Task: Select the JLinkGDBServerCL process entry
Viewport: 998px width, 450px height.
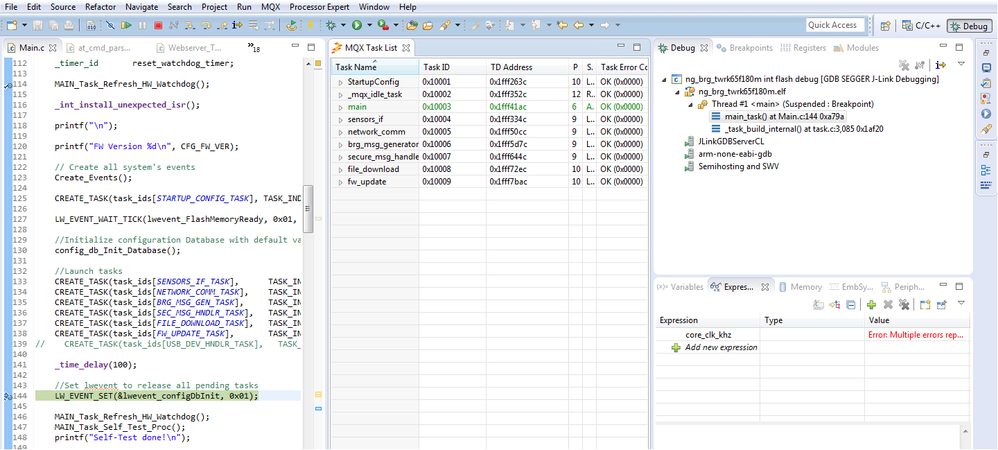Action: pos(722,141)
